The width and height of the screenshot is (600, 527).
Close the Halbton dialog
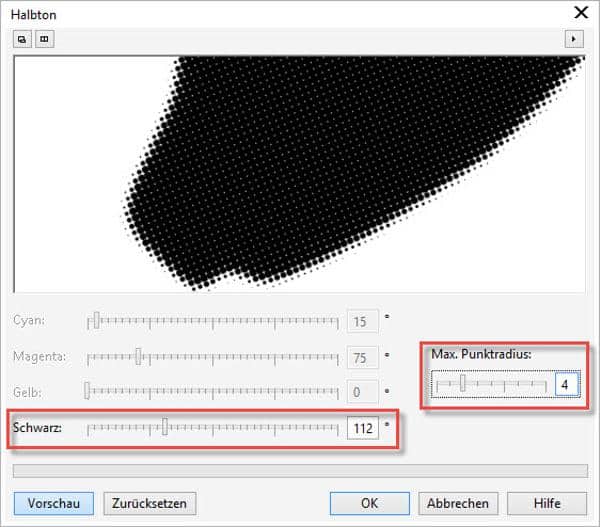click(x=579, y=13)
